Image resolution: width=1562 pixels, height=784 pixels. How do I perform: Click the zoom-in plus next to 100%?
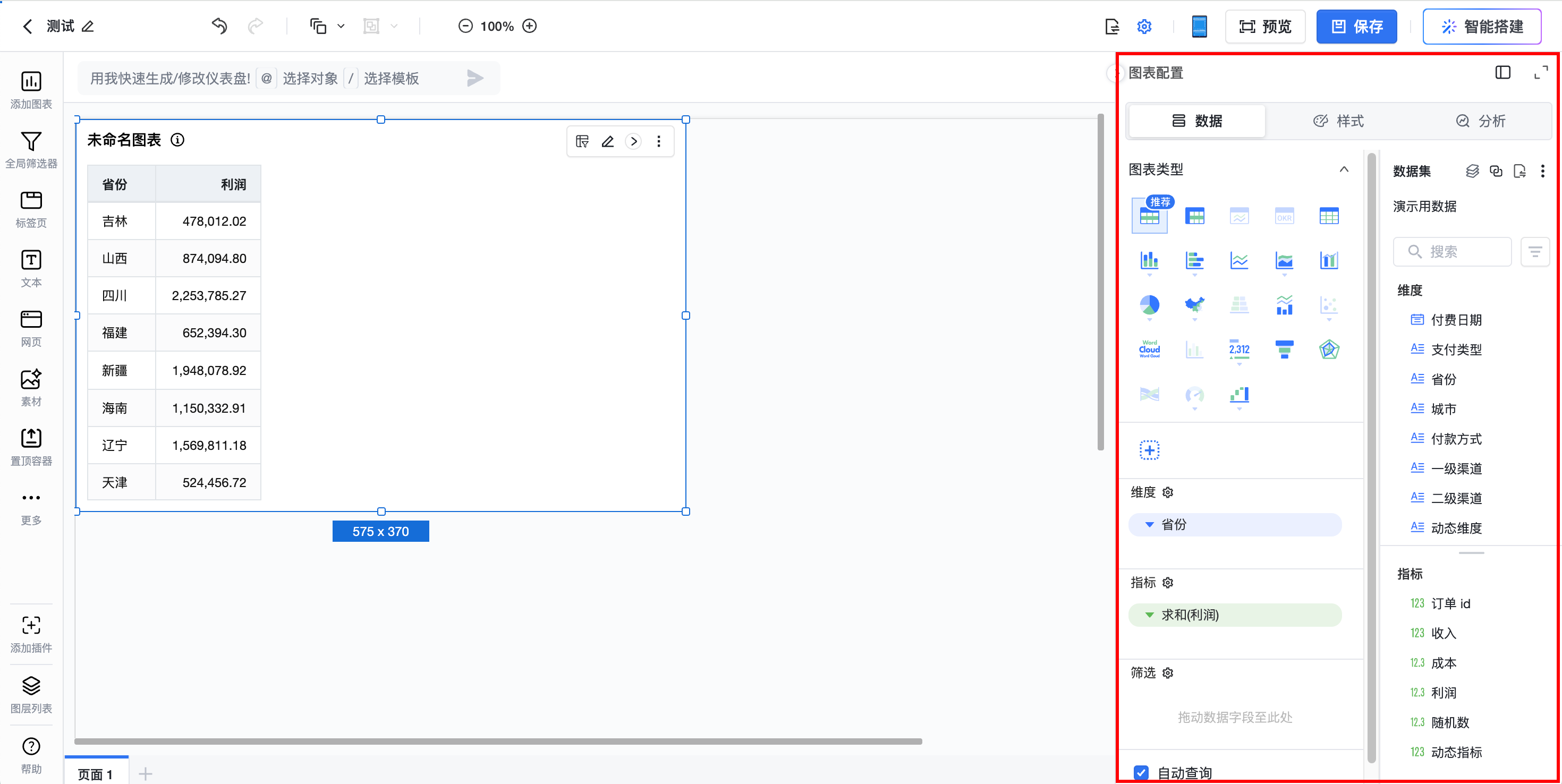[x=529, y=26]
